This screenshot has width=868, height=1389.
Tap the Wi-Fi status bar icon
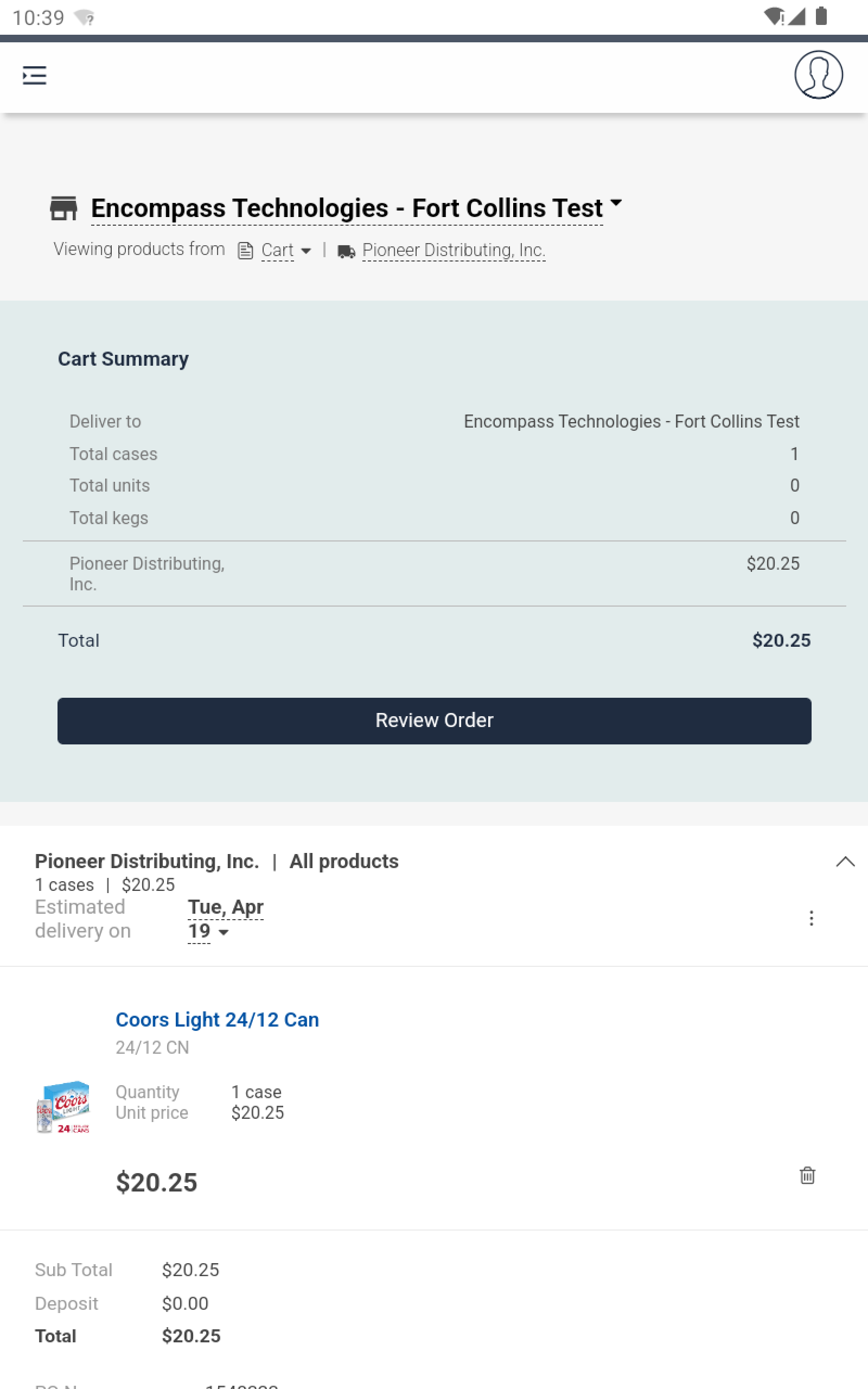click(x=773, y=17)
